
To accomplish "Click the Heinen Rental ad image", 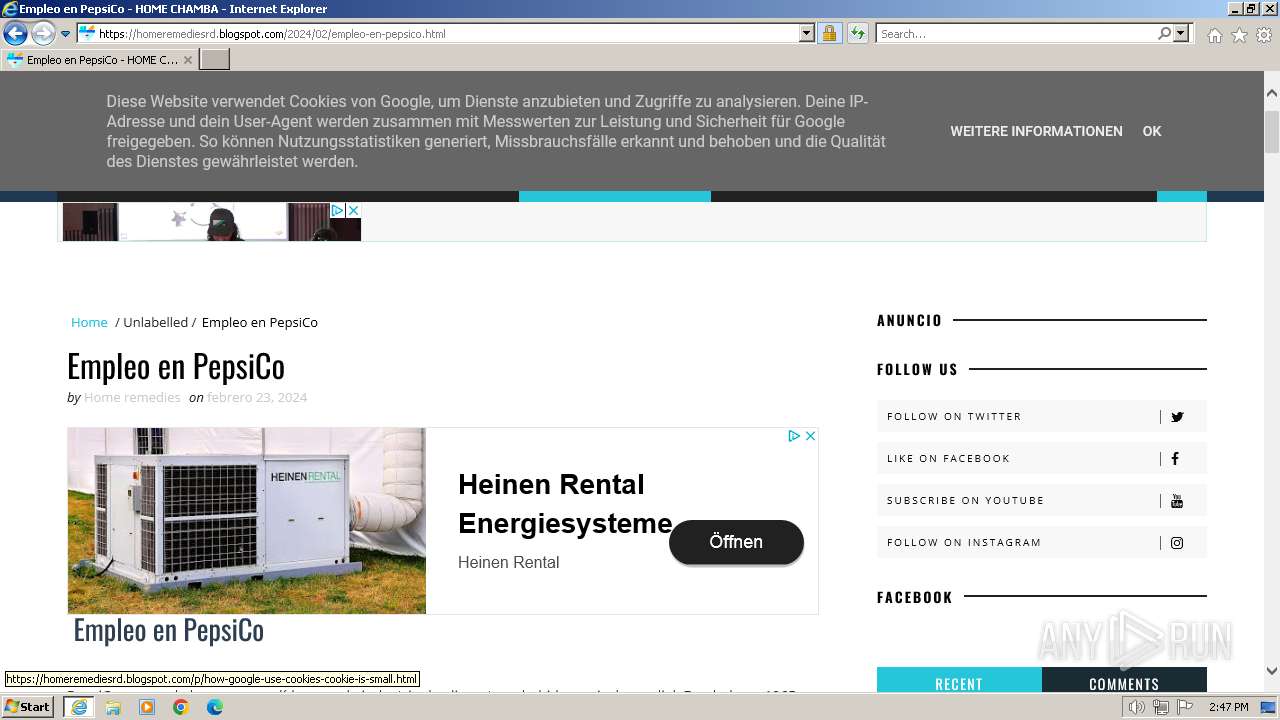I will pyautogui.click(x=247, y=521).
